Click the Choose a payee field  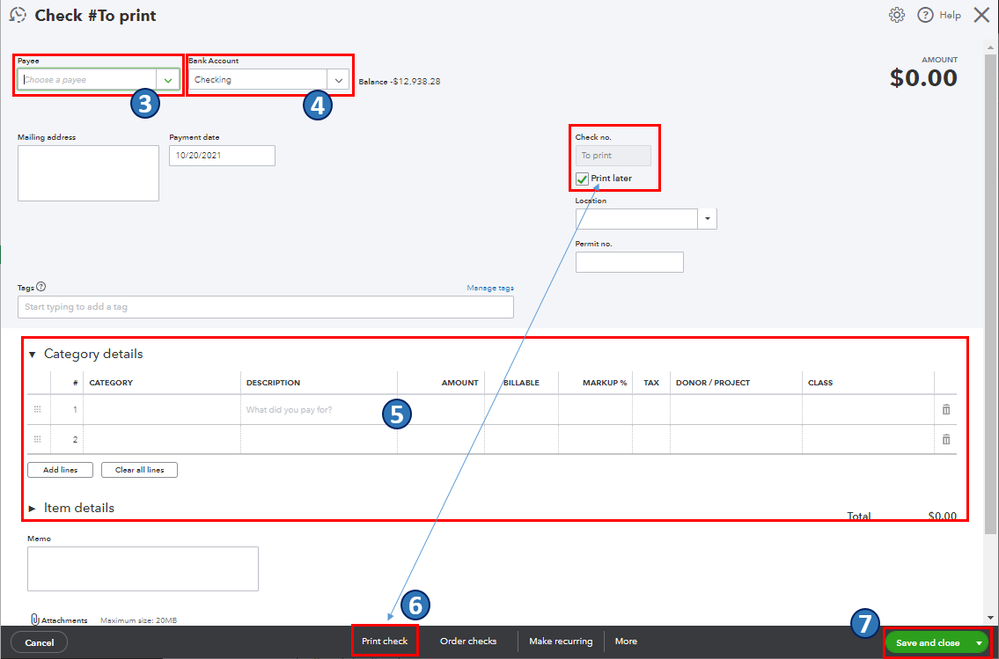click(87, 80)
